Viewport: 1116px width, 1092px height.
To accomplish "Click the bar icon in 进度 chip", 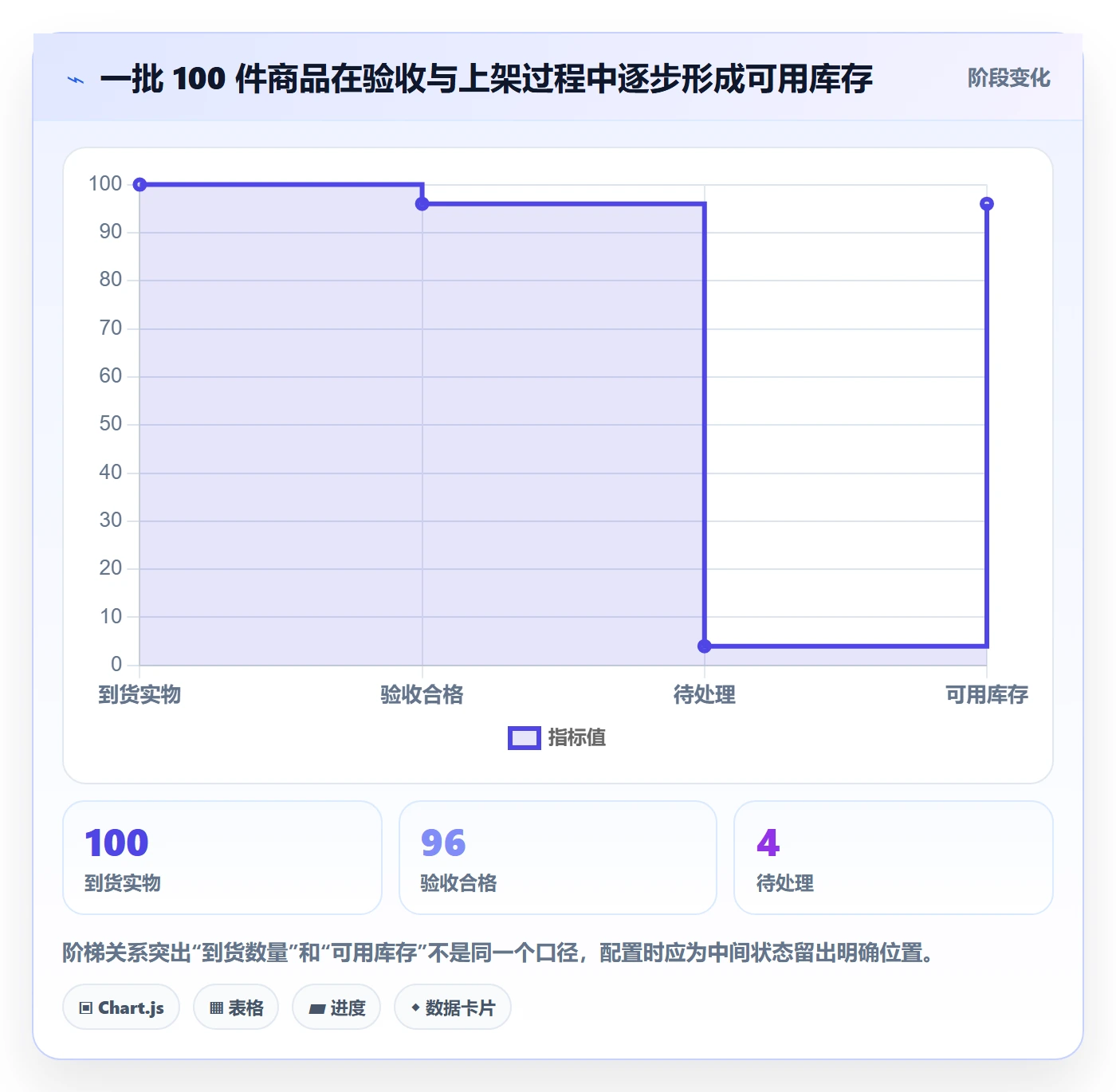I will [x=317, y=1009].
